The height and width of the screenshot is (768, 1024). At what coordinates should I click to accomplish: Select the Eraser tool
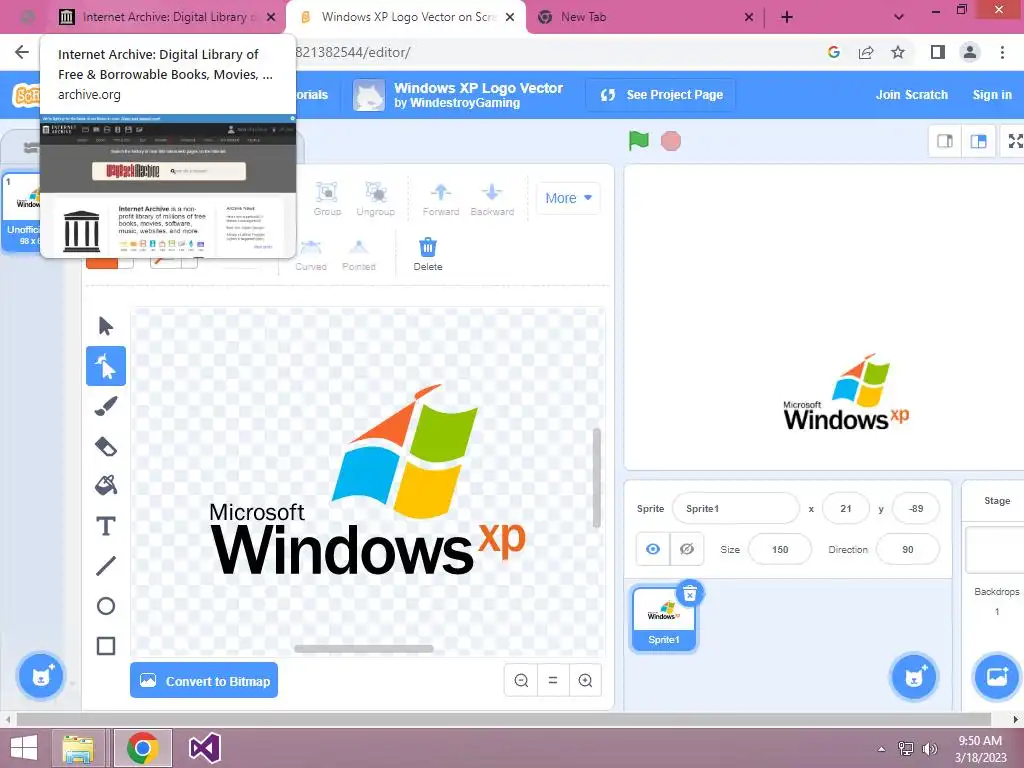pos(106,446)
